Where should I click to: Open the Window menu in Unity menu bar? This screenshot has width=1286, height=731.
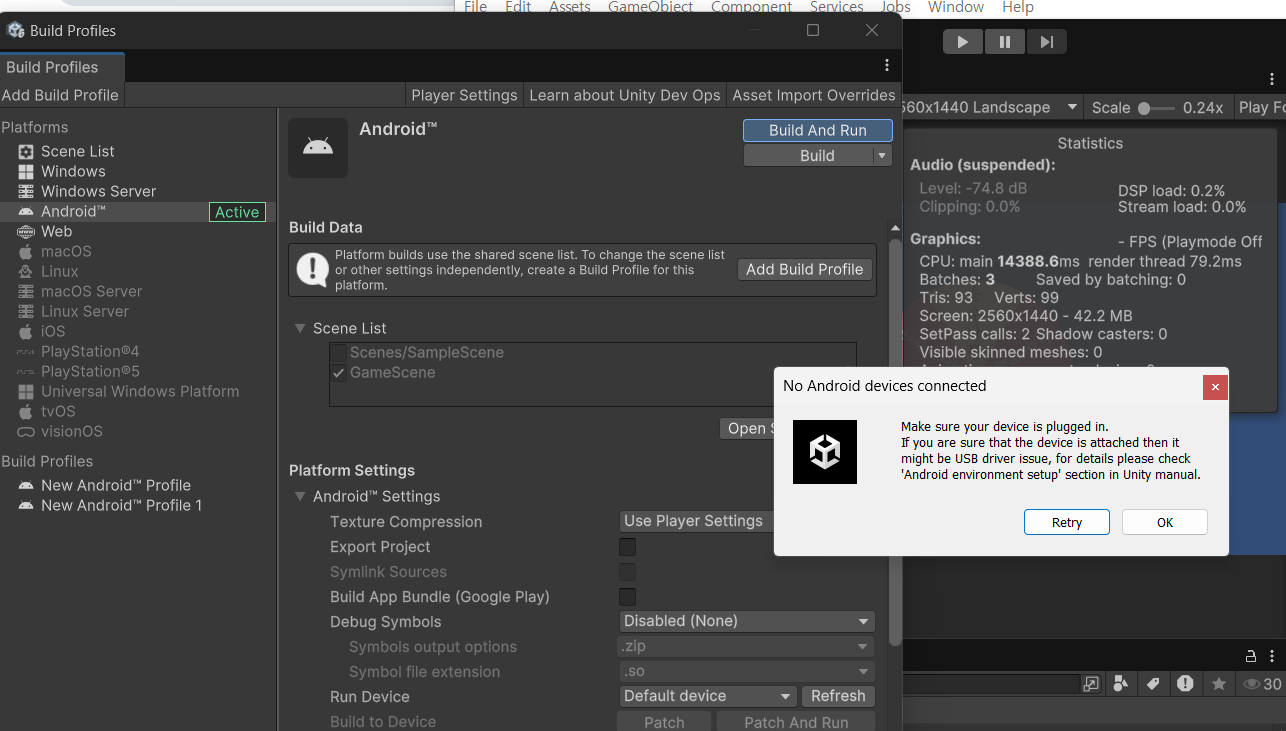coord(956,7)
